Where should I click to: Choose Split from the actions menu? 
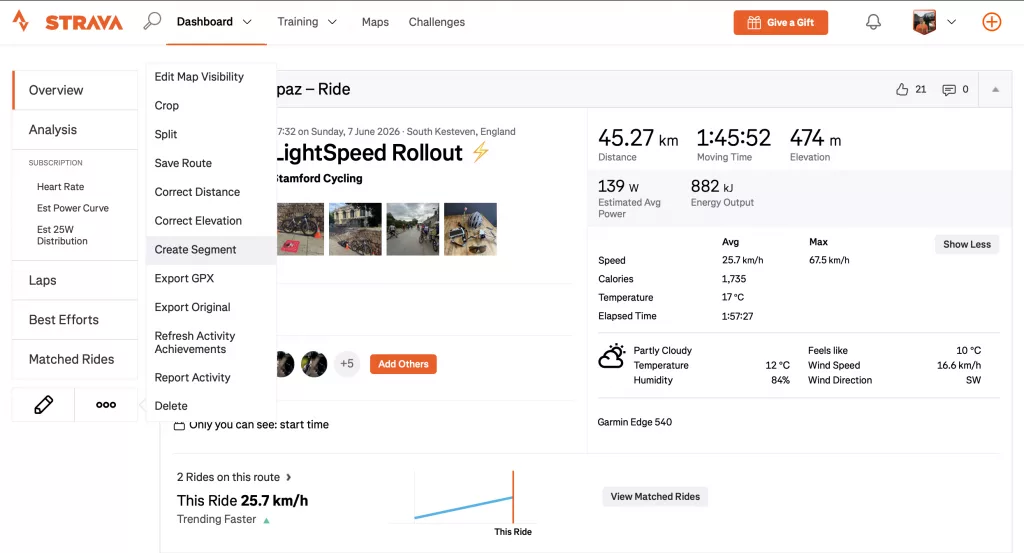coord(212,134)
